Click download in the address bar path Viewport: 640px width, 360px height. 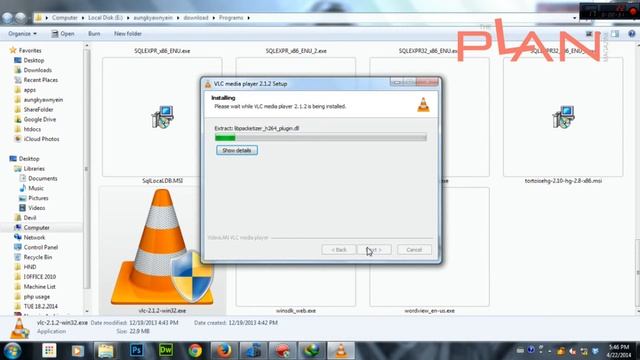[196, 18]
